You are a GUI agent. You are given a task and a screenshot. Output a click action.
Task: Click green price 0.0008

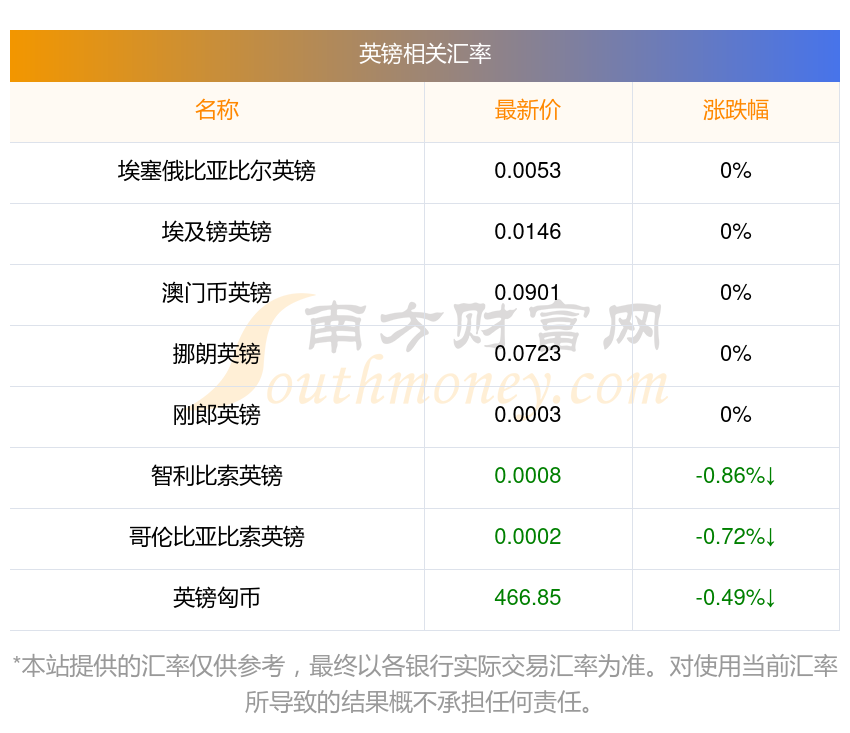click(527, 476)
